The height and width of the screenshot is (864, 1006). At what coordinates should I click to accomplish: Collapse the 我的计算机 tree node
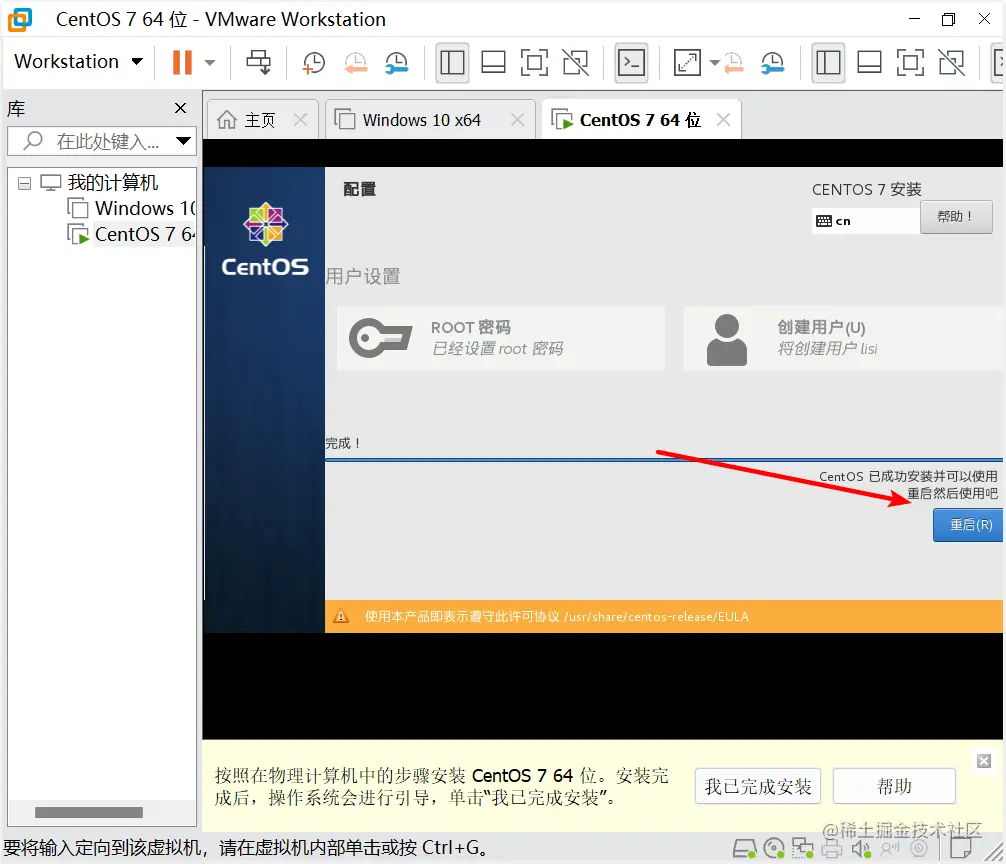click(x=24, y=183)
